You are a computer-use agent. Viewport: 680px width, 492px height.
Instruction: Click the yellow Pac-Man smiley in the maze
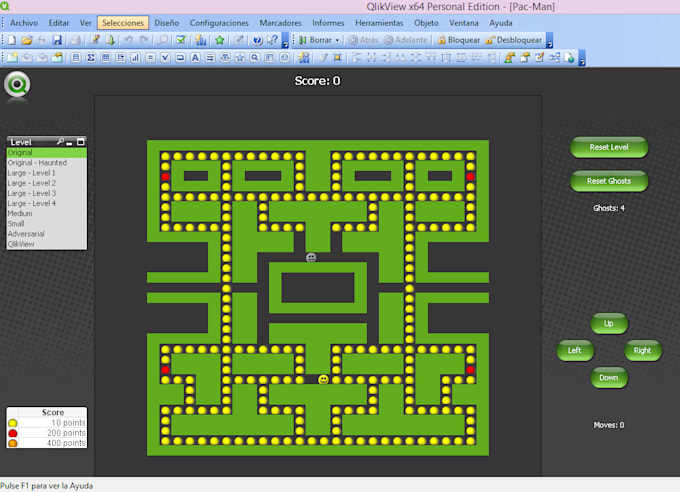tap(323, 380)
